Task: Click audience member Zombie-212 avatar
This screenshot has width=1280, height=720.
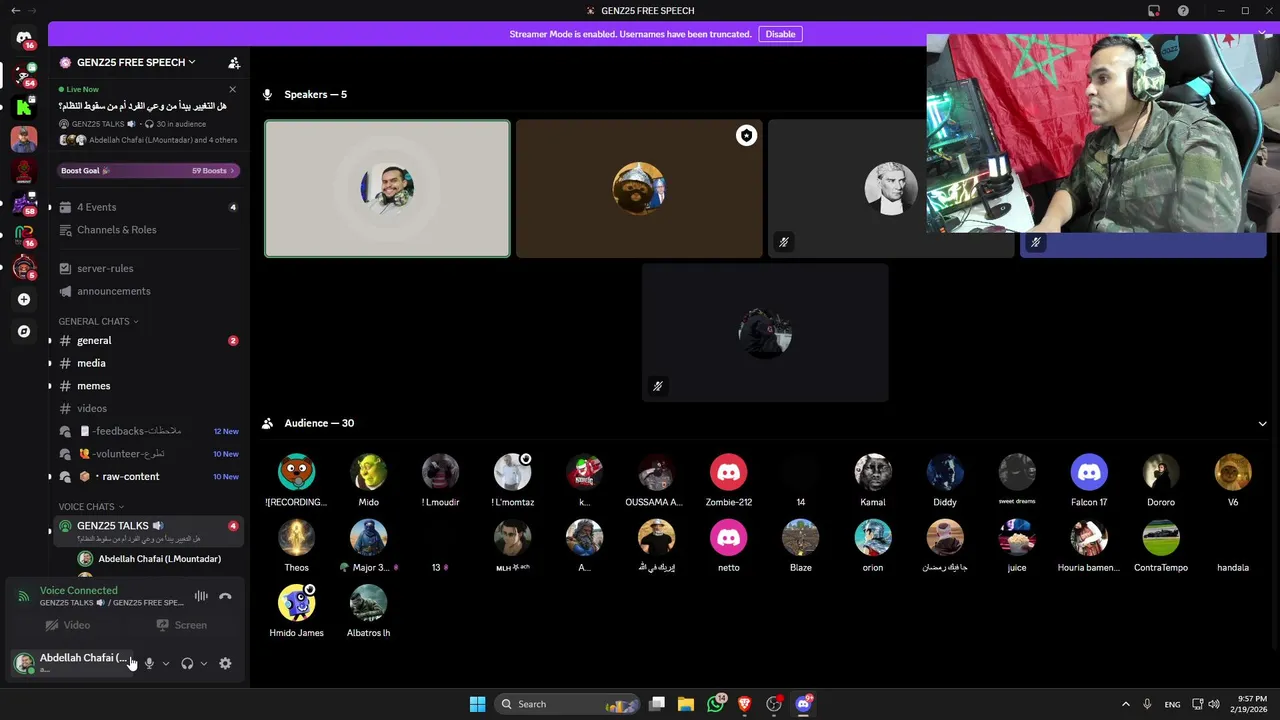Action: coord(728,472)
